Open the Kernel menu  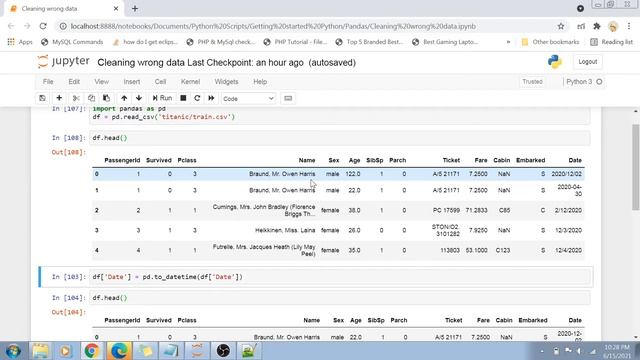[x=191, y=82]
